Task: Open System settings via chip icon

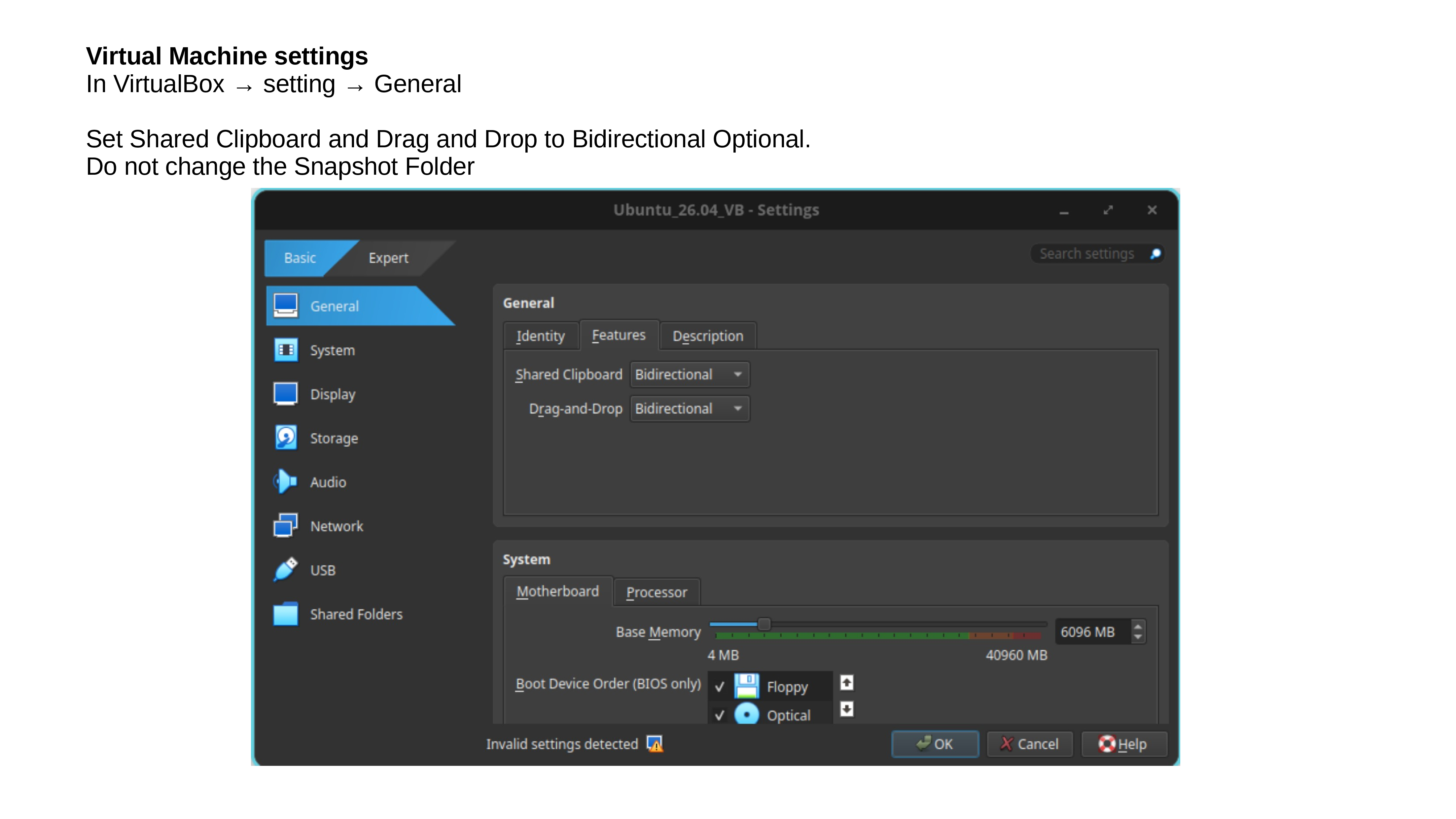Action: 285,350
